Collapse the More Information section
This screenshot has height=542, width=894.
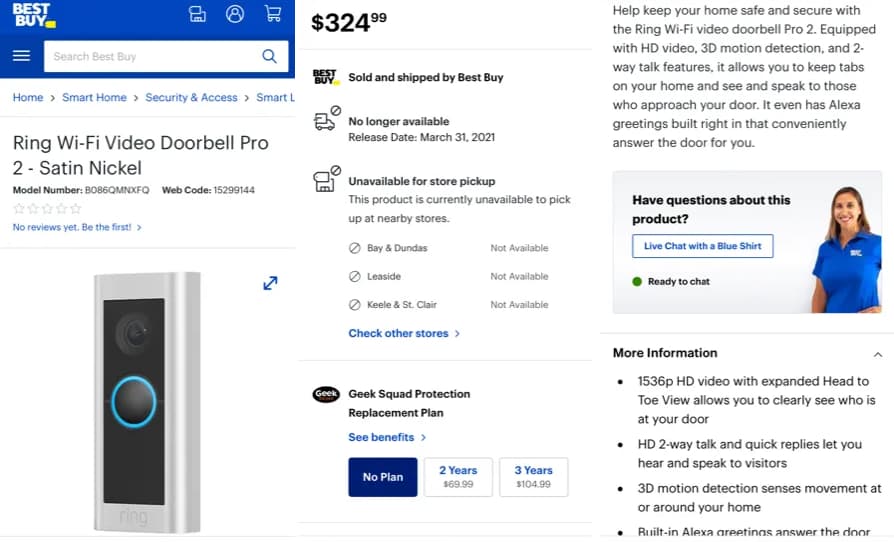coord(877,354)
